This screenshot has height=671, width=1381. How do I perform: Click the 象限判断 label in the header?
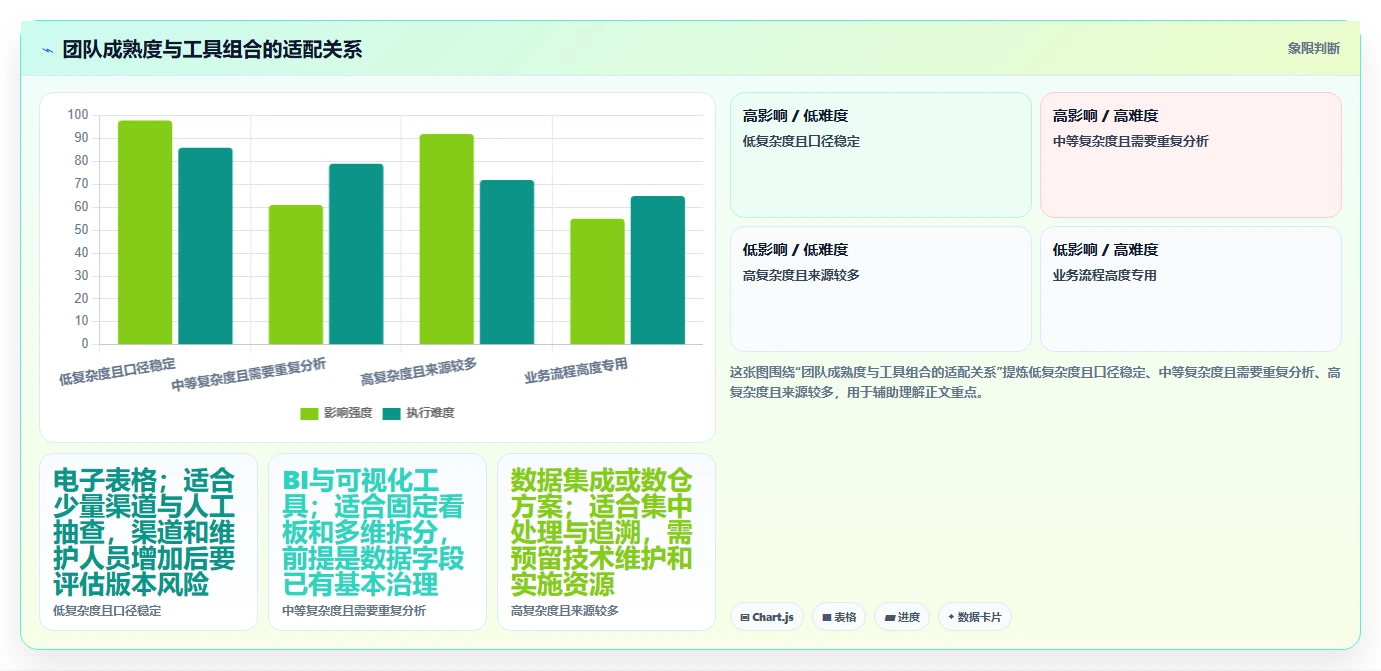tap(1313, 48)
